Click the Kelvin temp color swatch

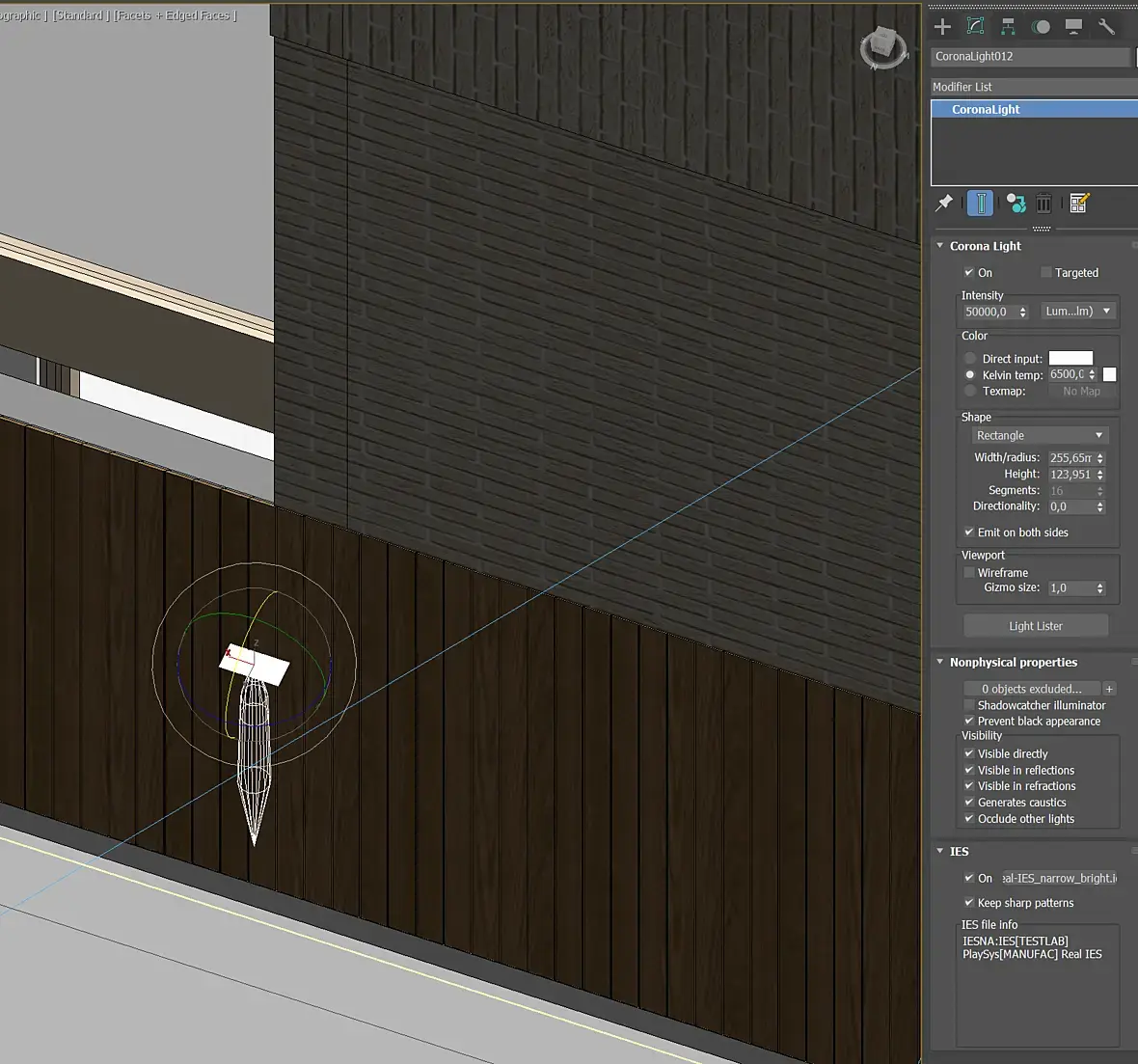[1109, 374]
